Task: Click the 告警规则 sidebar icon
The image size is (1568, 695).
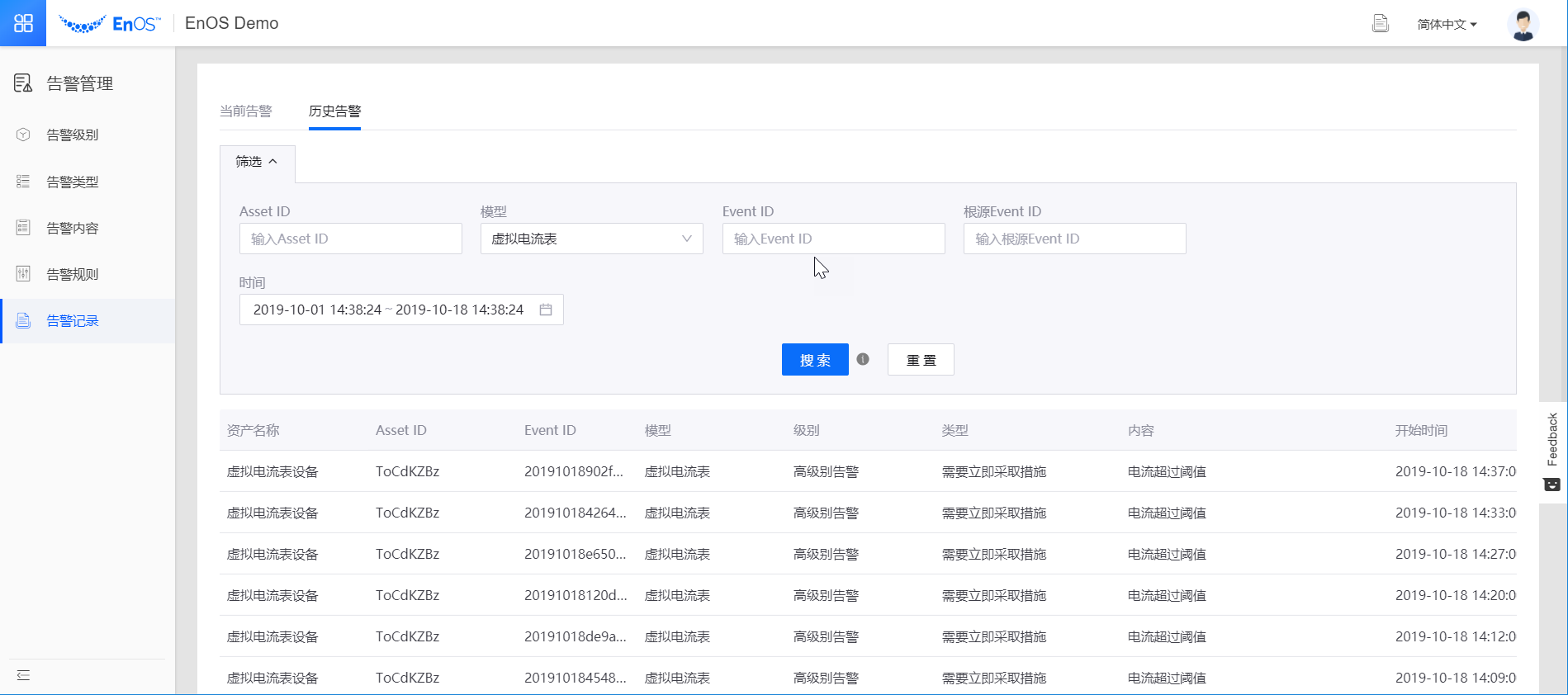Action: pyautogui.click(x=23, y=274)
